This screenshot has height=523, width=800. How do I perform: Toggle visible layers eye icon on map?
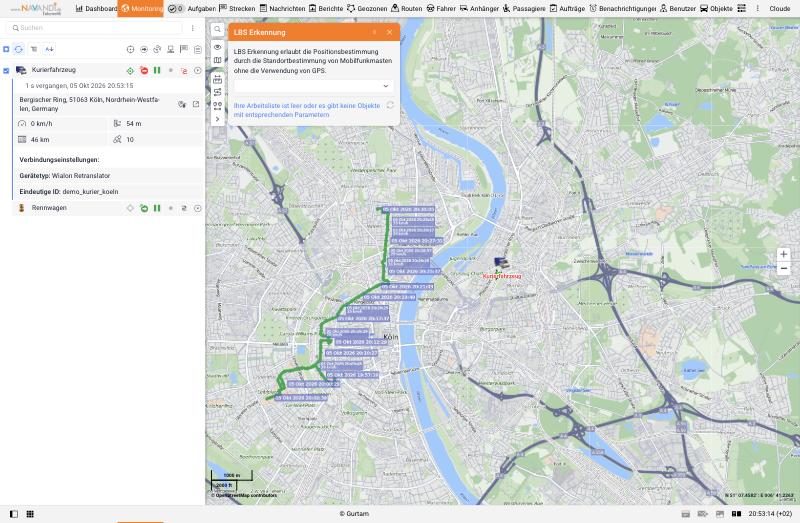tap(217, 47)
